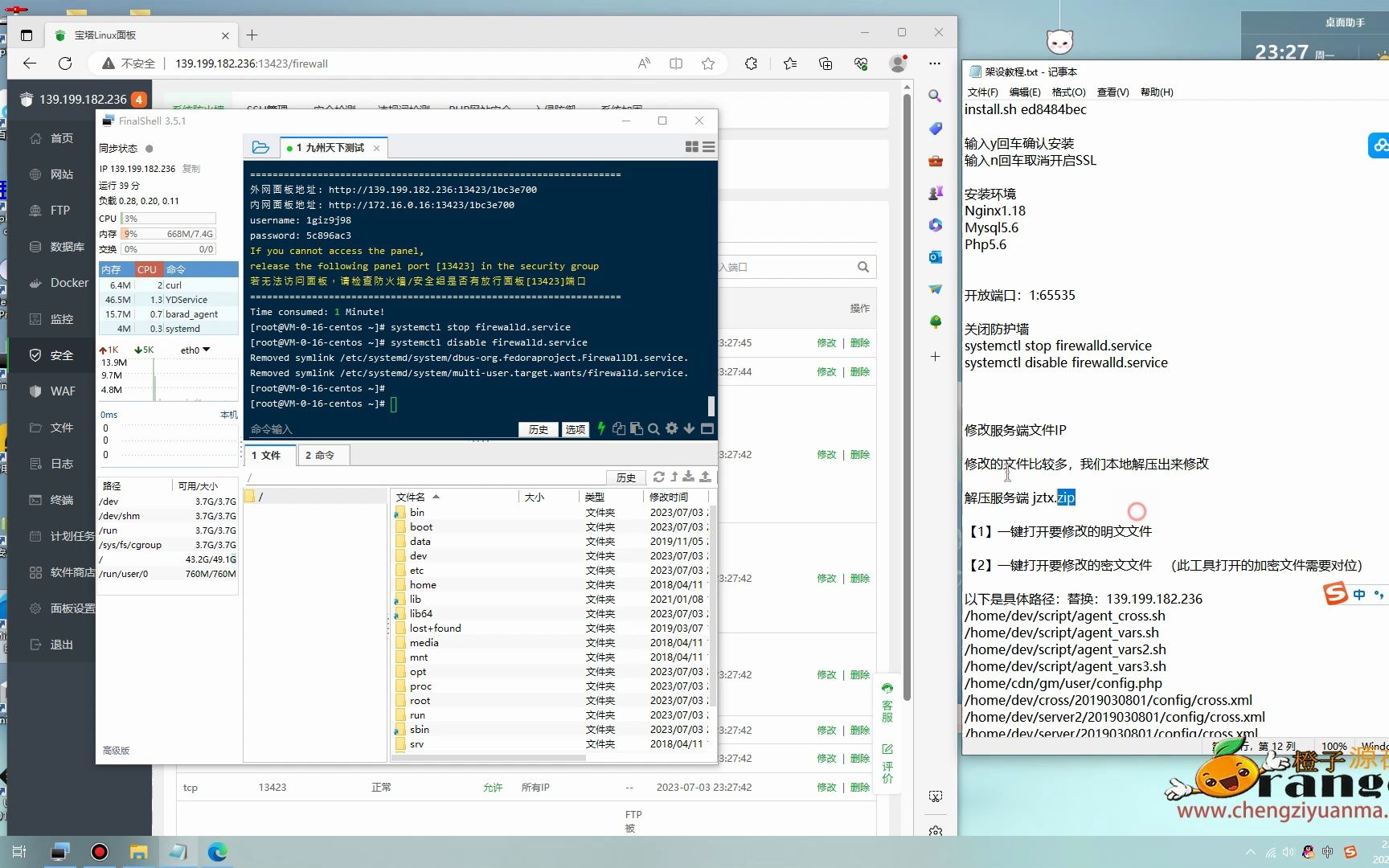The image size is (1389, 868).
Task: Open File Explorer from Windows taskbar
Action: tap(138, 852)
